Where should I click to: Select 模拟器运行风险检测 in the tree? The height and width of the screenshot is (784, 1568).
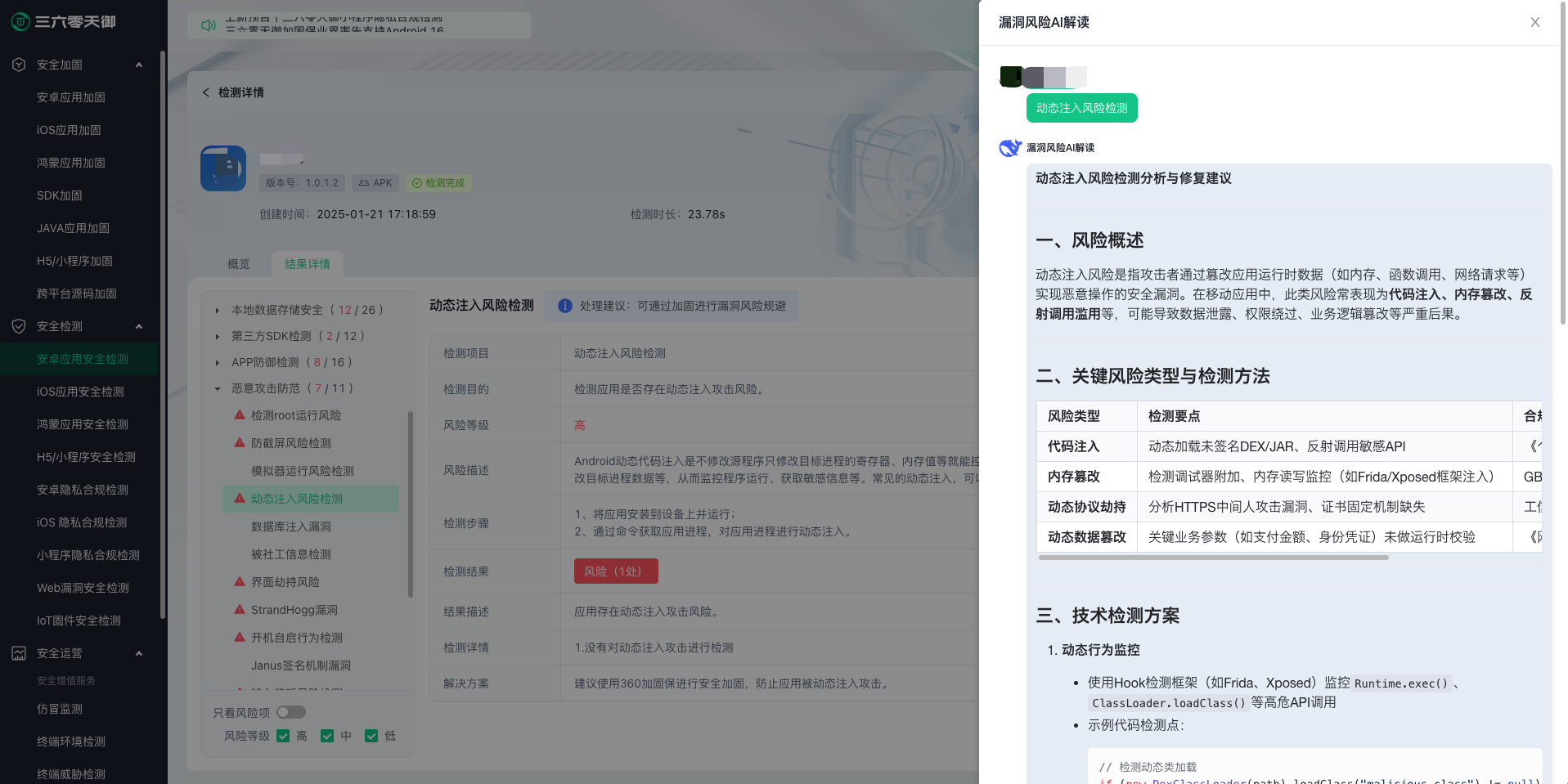point(303,471)
